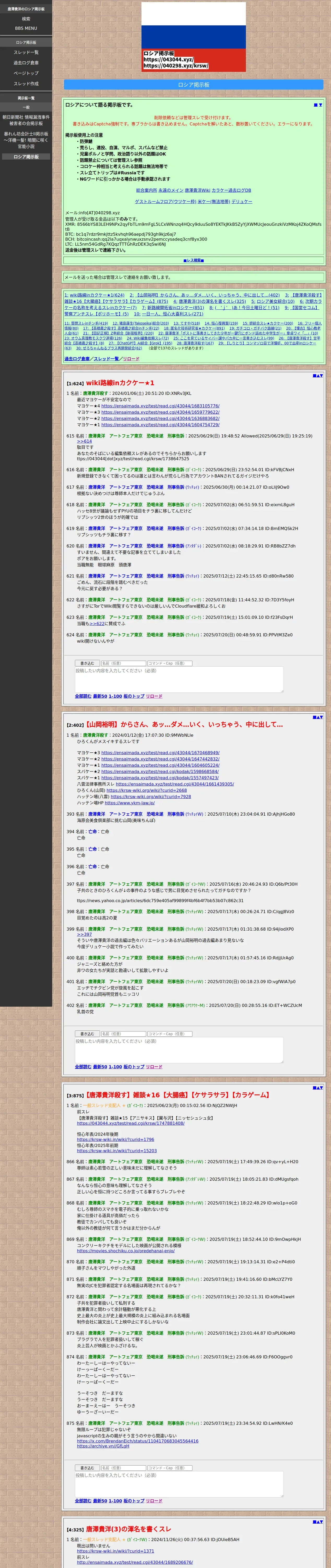The height and width of the screenshot is (1568, 331).
Task: Click the ▼ arrow above the 雑談★16 thread
Action: point(321,1088)
